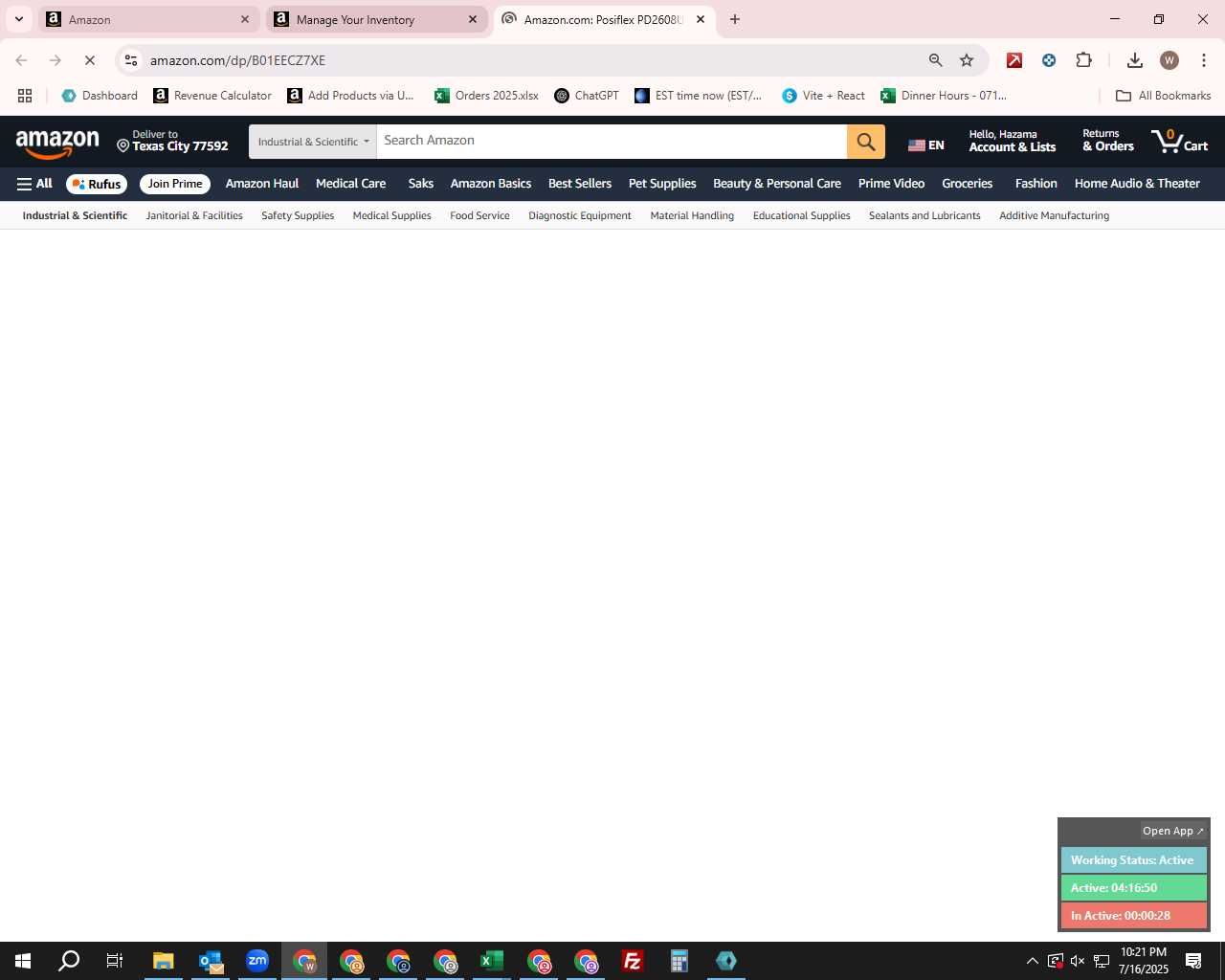Open Additive Manufacturing subcategory
Image resolution: width=1225 pixels, height=980 pixels.
pyautogui.click(x=1055, y=216)
